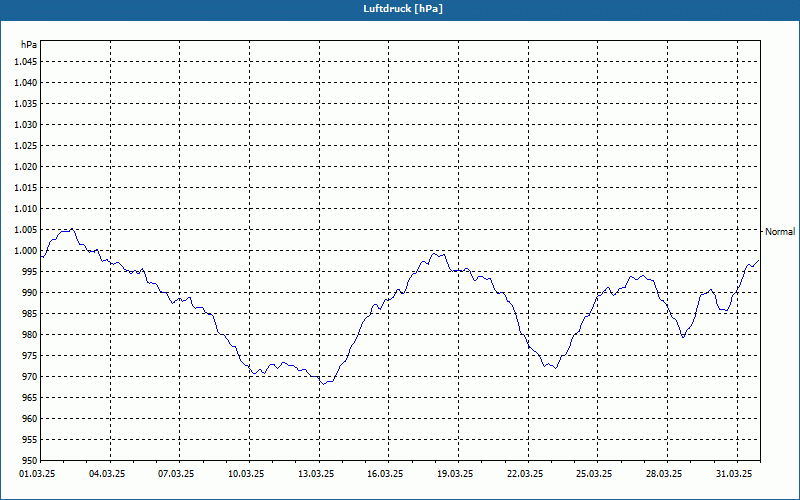
Task: Select the 1.010 y-axis value
Action: pyautogui.click(x=26, y=209)
